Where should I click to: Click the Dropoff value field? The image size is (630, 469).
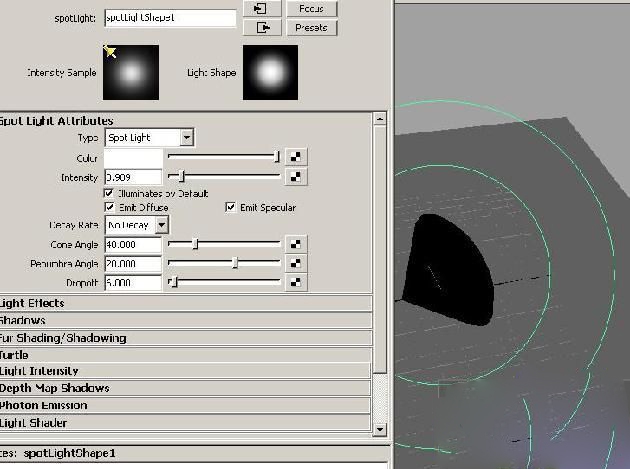[133, 283]
